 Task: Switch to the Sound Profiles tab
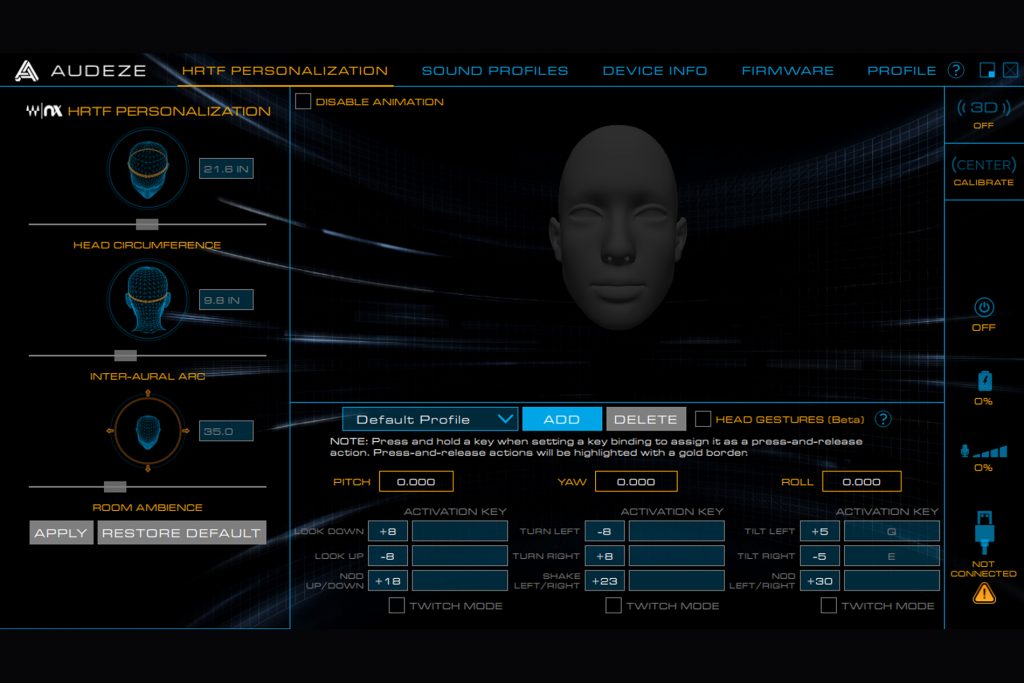click(x=494, y=71)
